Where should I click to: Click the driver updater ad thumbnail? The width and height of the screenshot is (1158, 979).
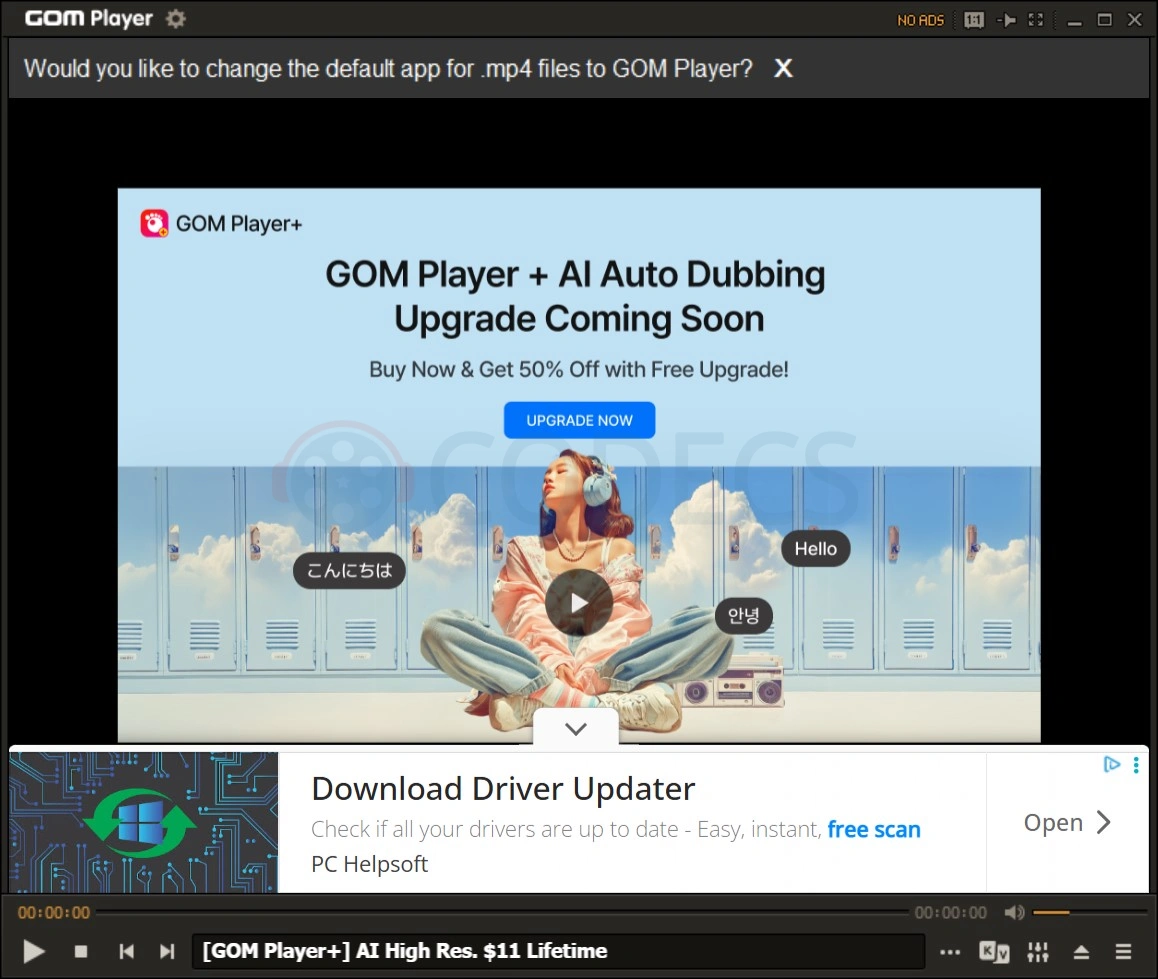point(144,822)
